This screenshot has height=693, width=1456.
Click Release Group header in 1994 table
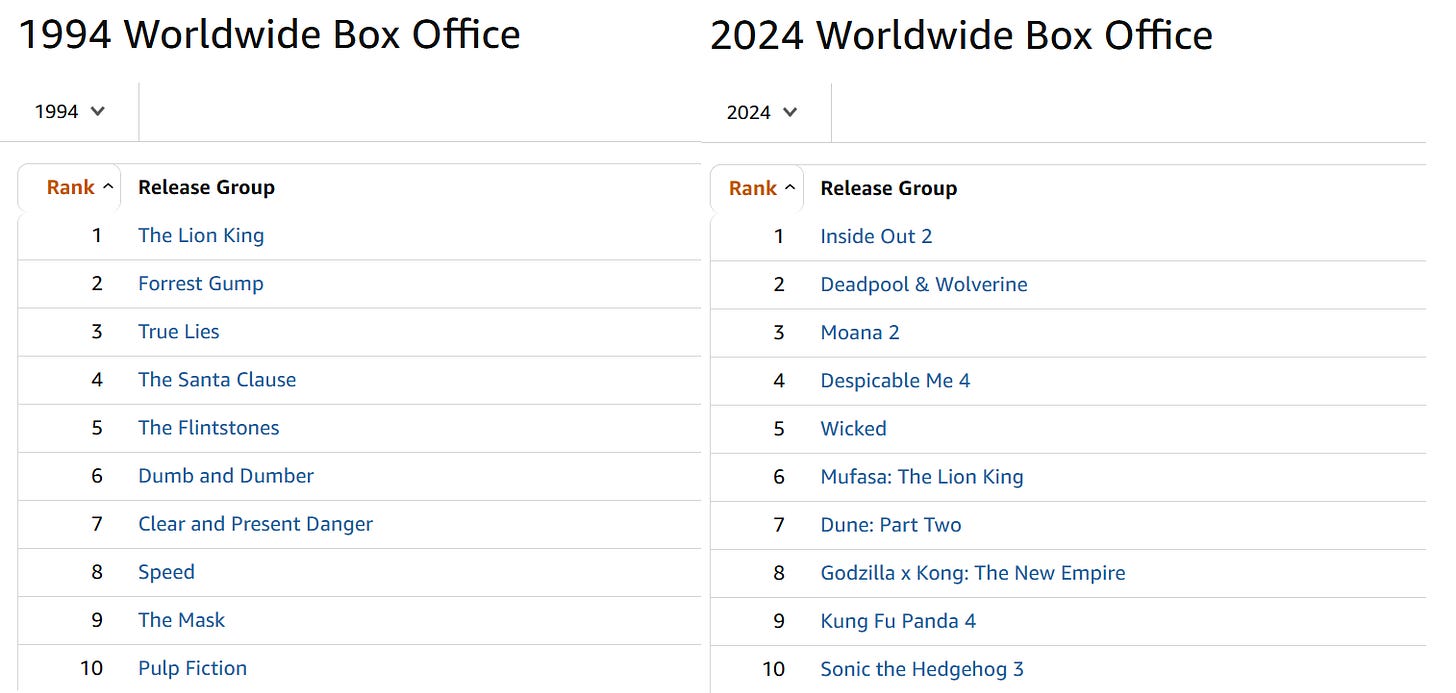click(206, 187)
